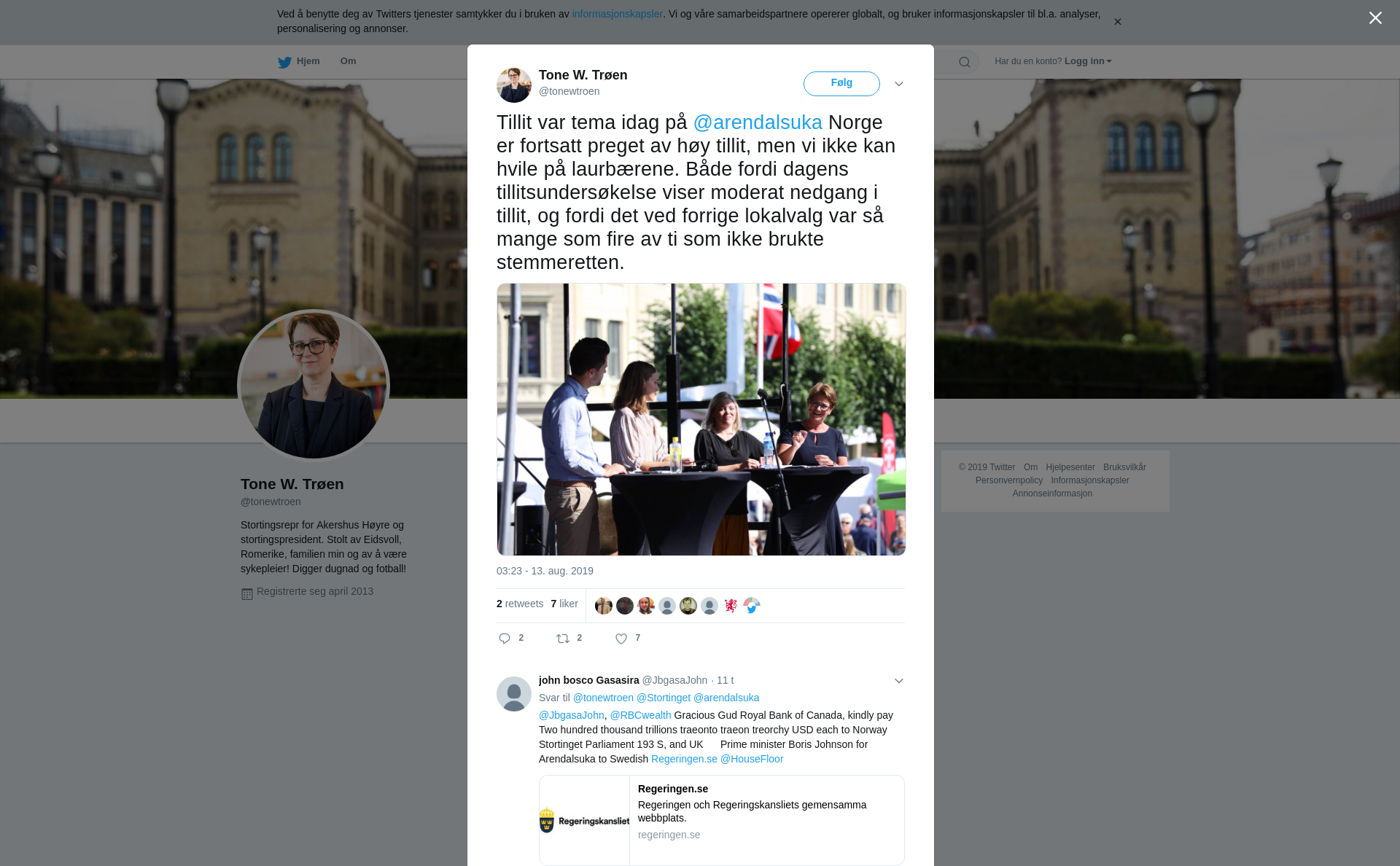Like the tweet with heart icon
The height and width of the screenshot is (866, 1400).
click(x=621, y=639)
